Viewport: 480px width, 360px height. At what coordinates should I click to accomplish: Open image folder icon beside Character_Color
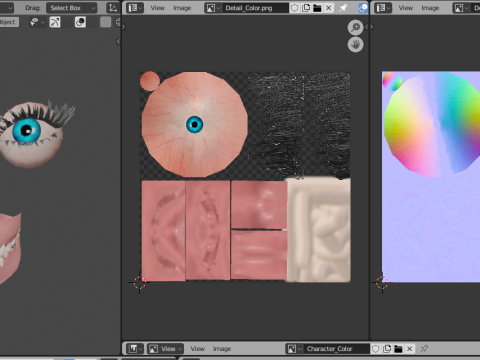[398, 349]
